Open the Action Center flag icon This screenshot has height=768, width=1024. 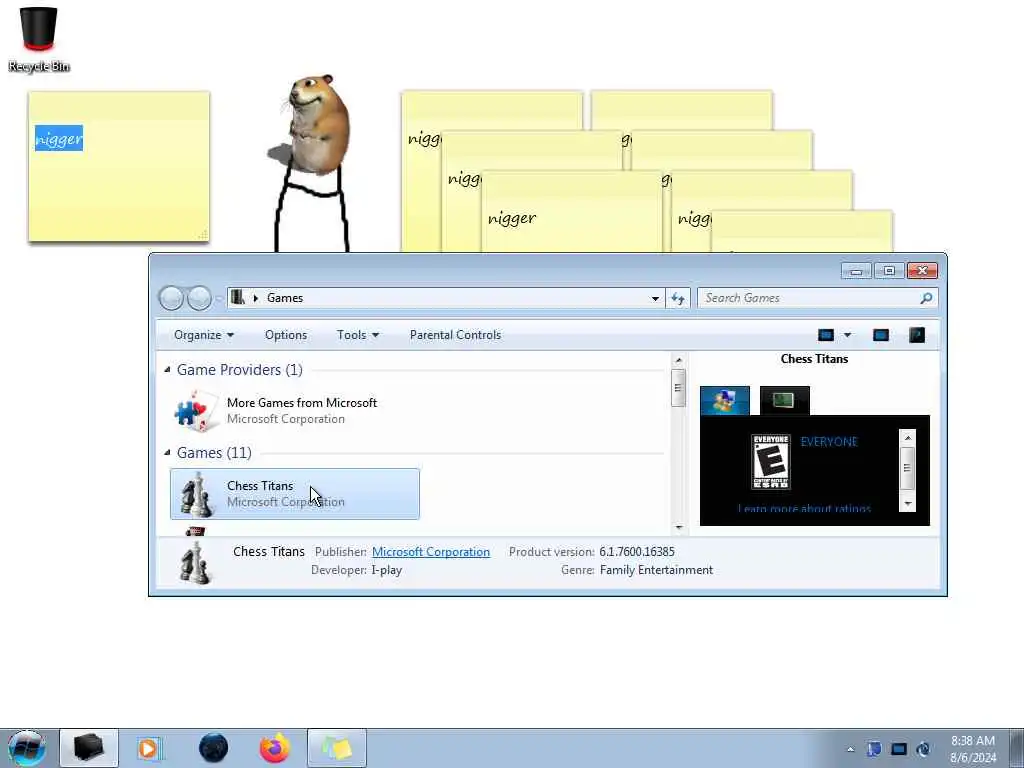pyautogui.click(x=874, y=749)
